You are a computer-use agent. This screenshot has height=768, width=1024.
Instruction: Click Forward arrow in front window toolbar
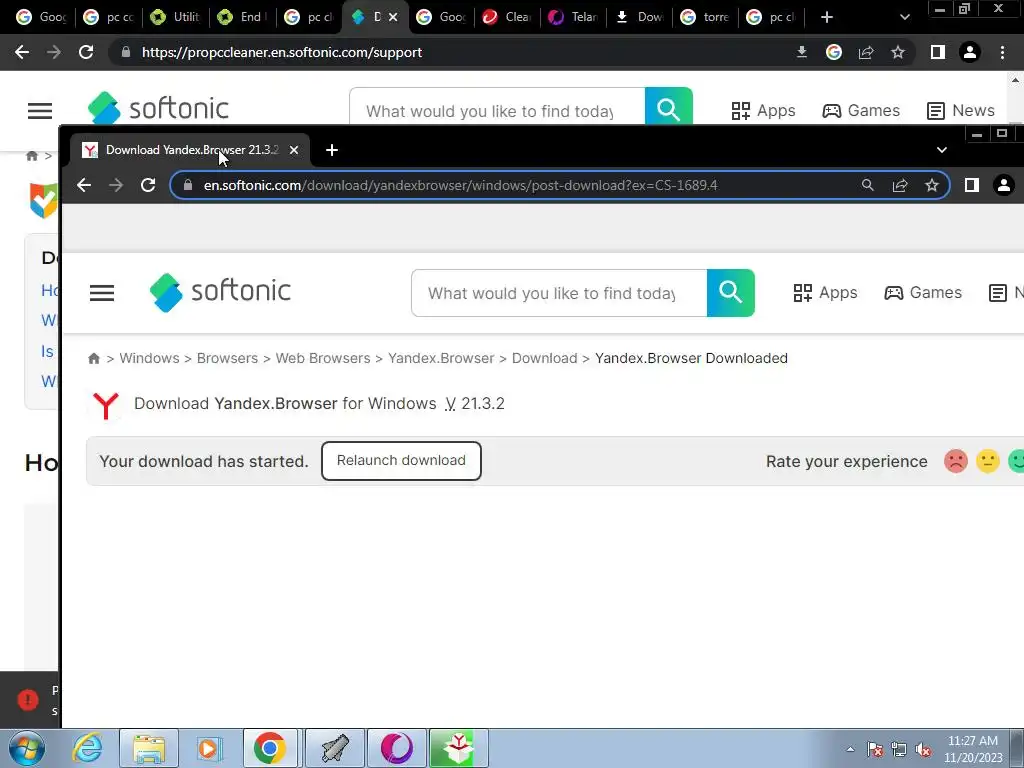pos(116,185)
